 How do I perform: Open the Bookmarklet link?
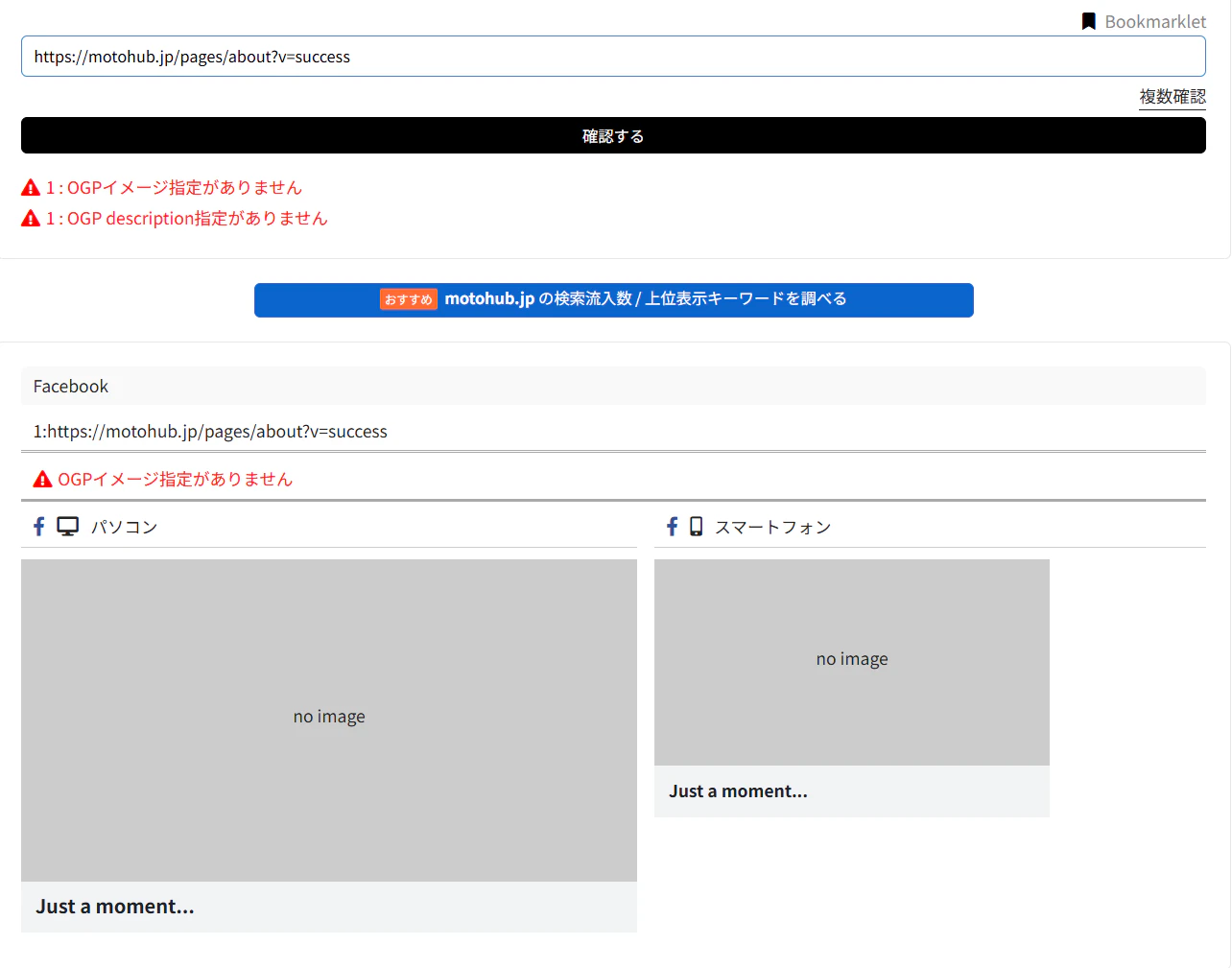coord(1155,21)
